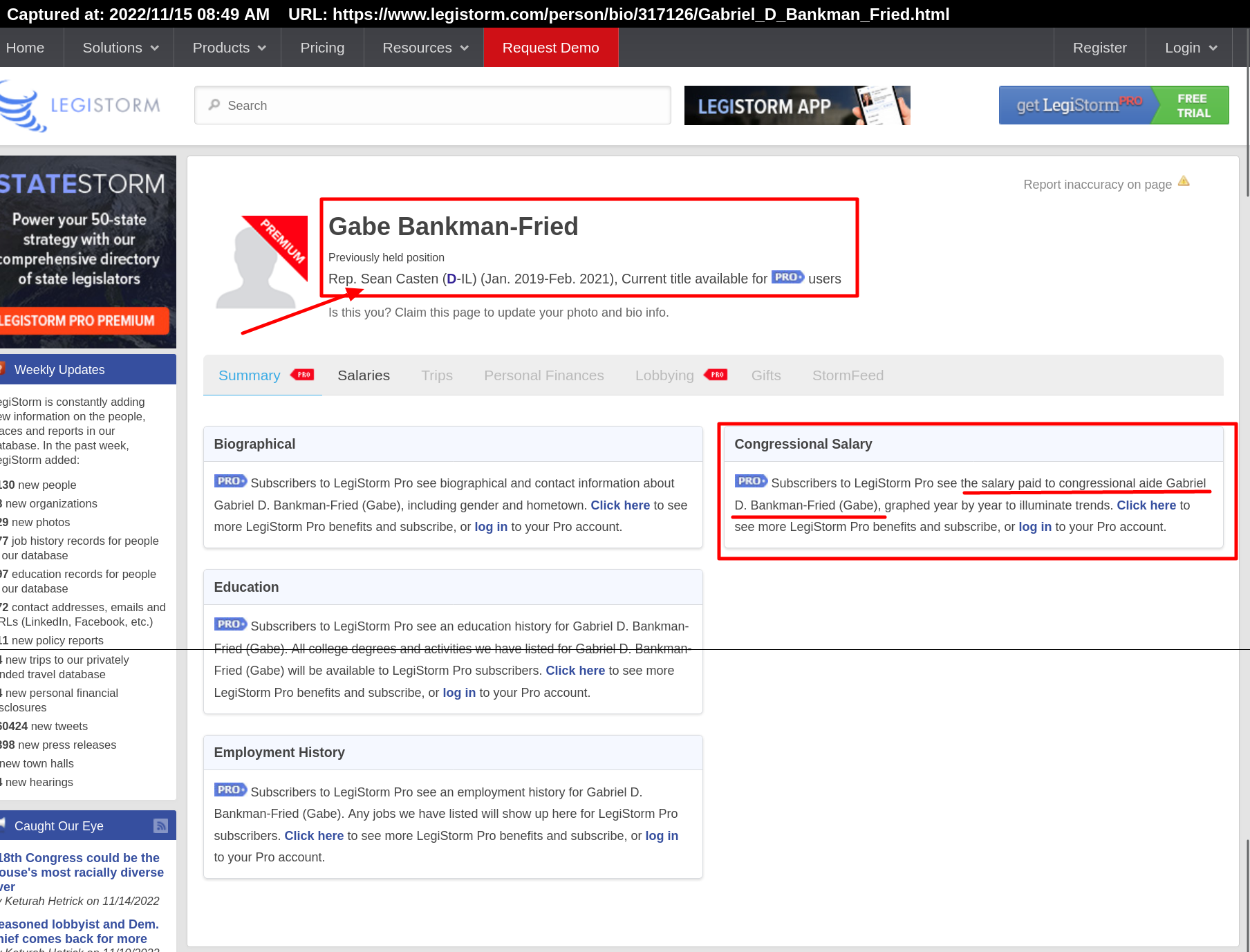The height and width of the screenshot is (952, 1250).
Task: Click the LegiStorm App banner
Action: (797, 105)
